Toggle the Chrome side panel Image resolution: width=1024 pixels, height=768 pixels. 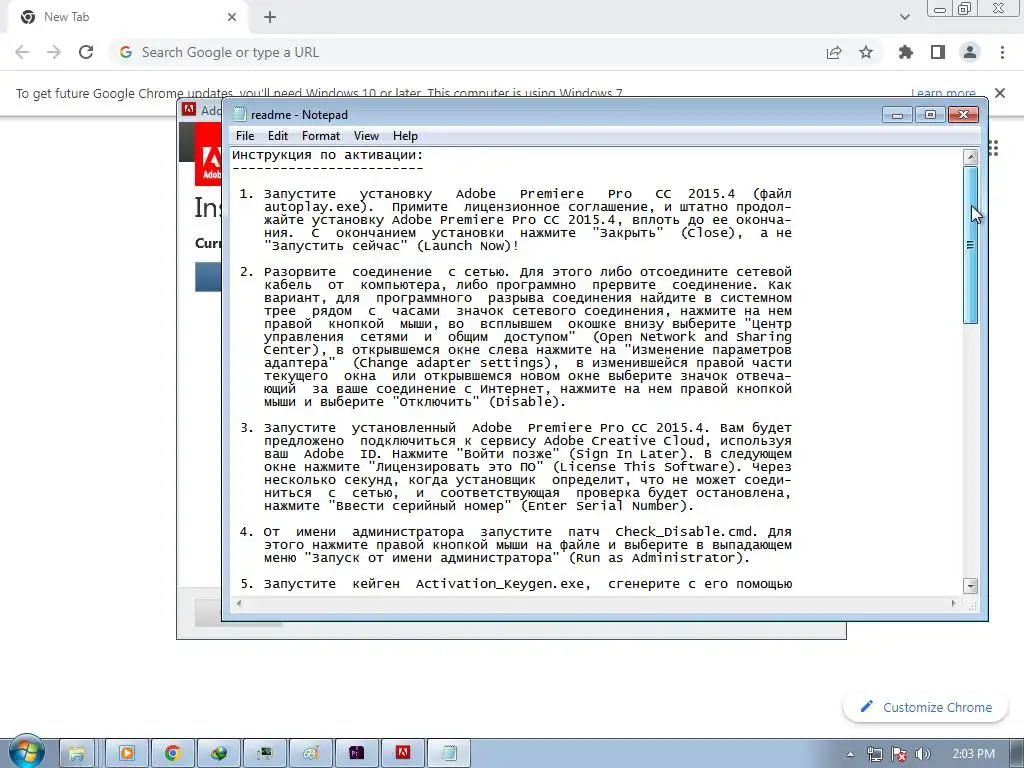938,52
